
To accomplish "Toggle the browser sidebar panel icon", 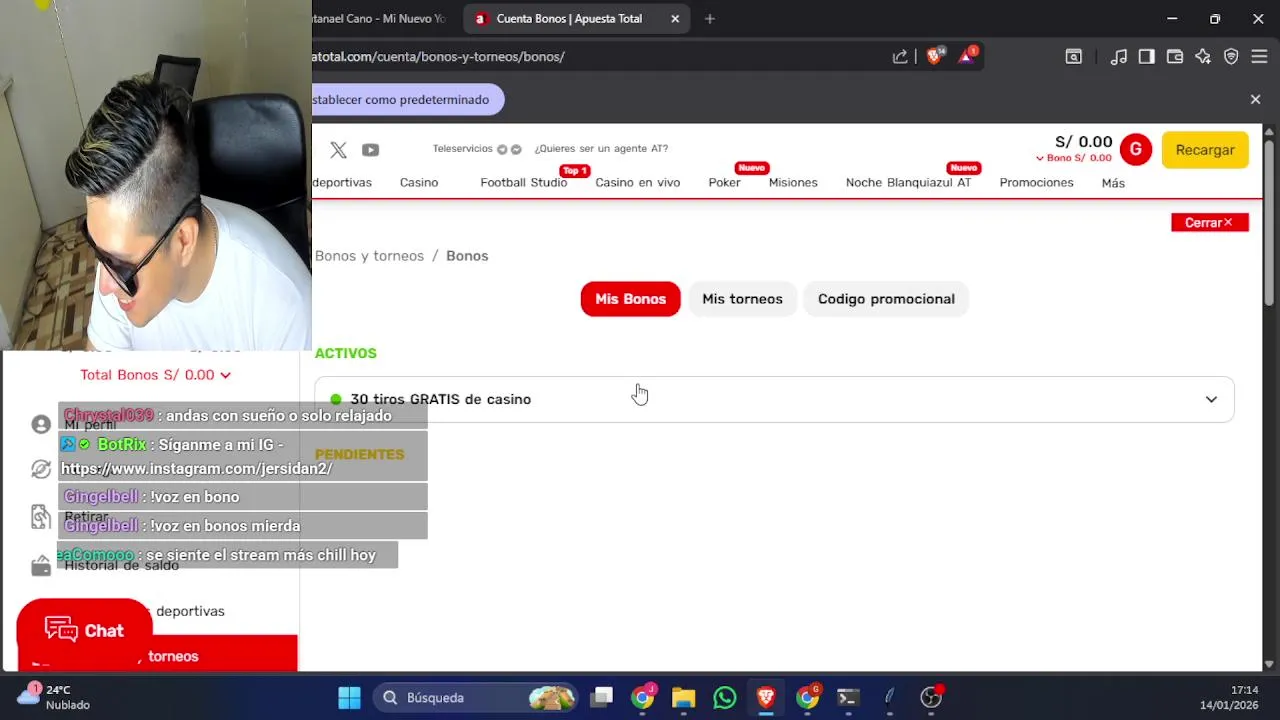I will (1147, 57).
